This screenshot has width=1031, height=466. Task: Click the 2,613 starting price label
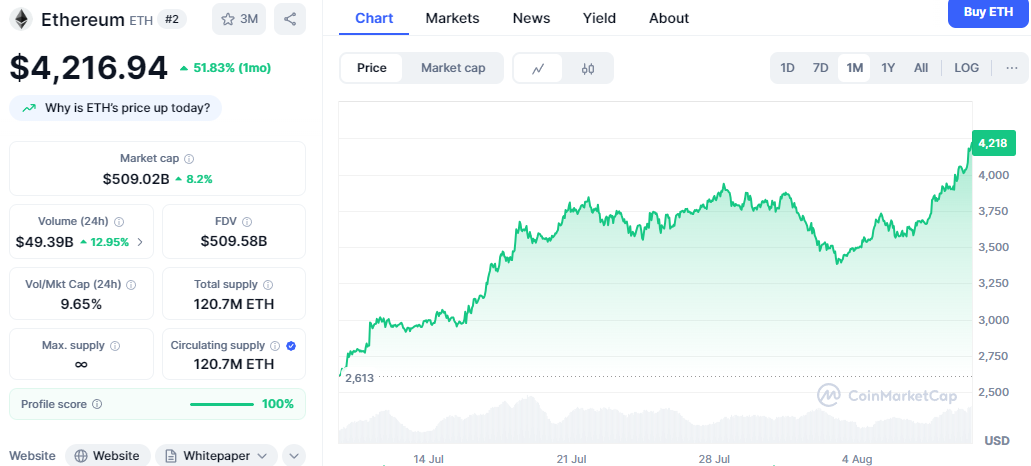point(359,379)
